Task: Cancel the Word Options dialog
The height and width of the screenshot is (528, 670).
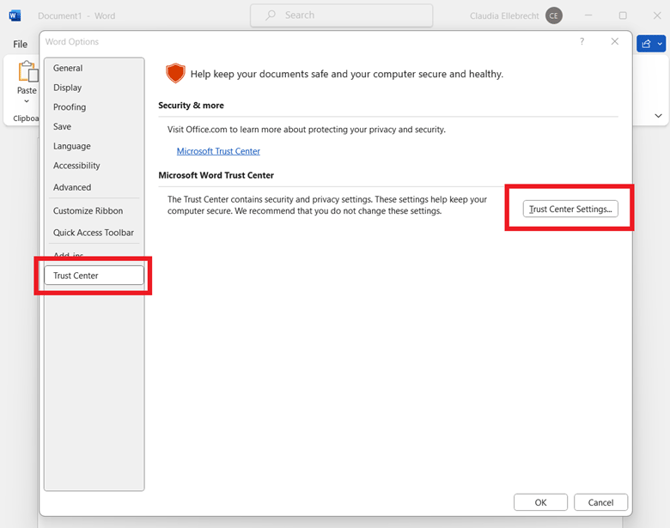Action: point(600,502)
